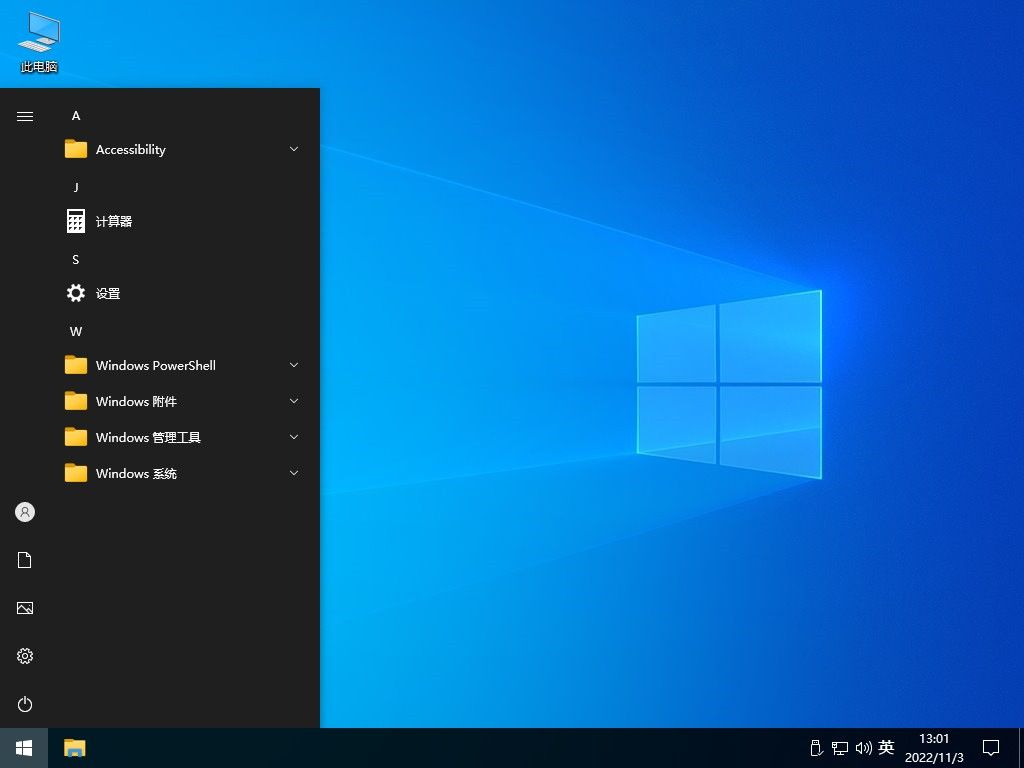Open the user account icon in Start sidebar

(x=25, y=512)
